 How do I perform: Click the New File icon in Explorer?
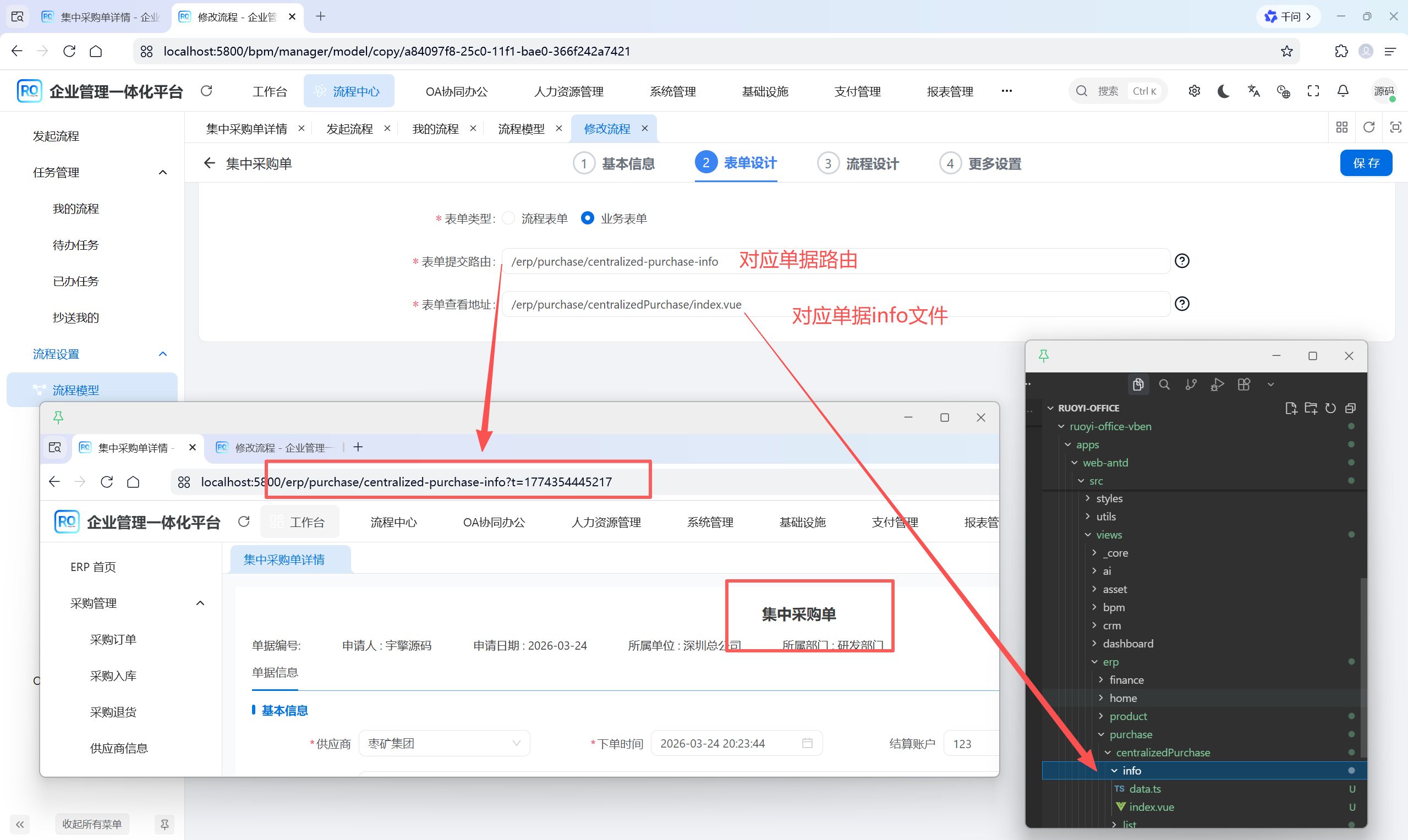(x=1291, y=408)
